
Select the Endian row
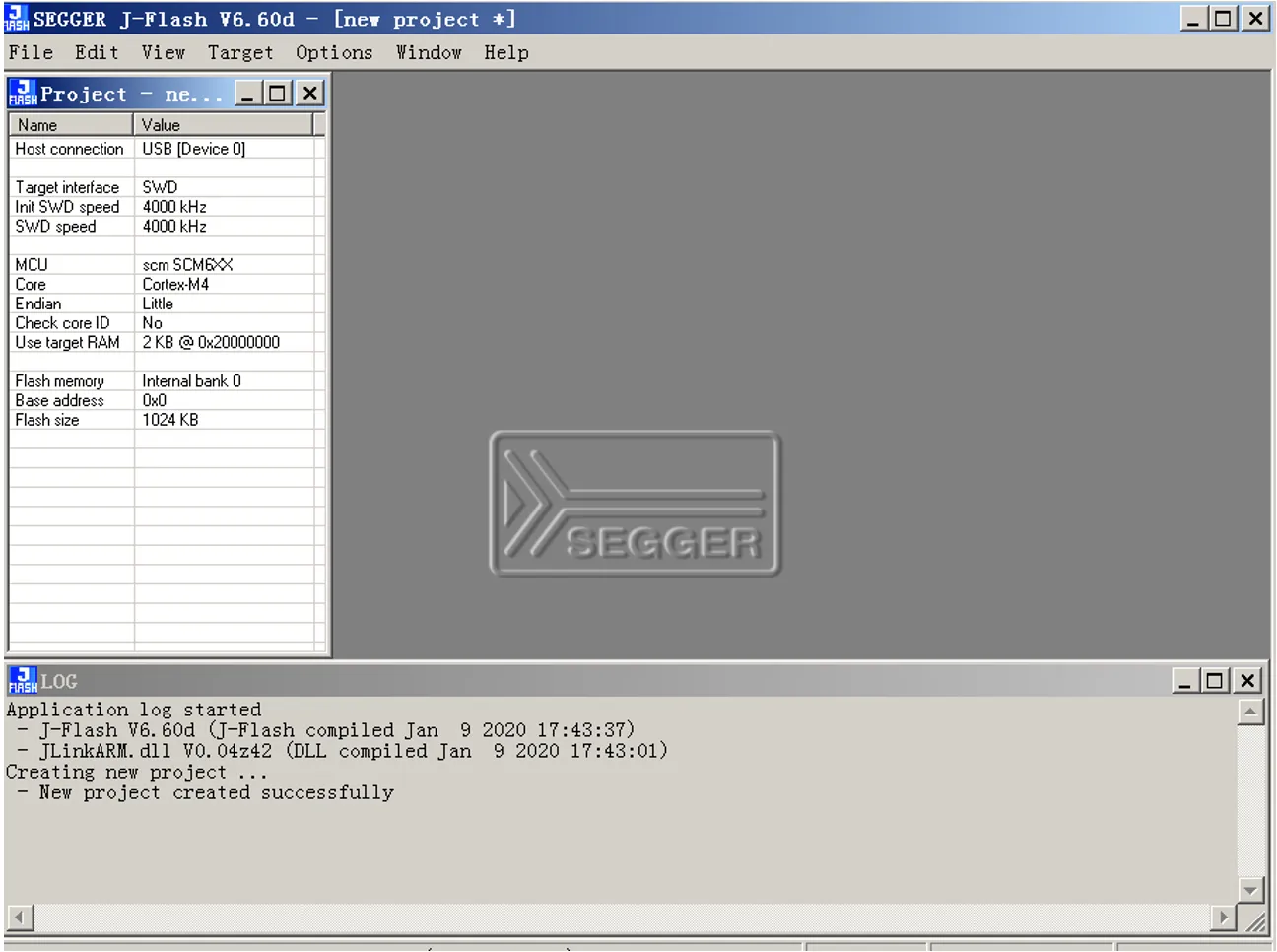[168, 304]
